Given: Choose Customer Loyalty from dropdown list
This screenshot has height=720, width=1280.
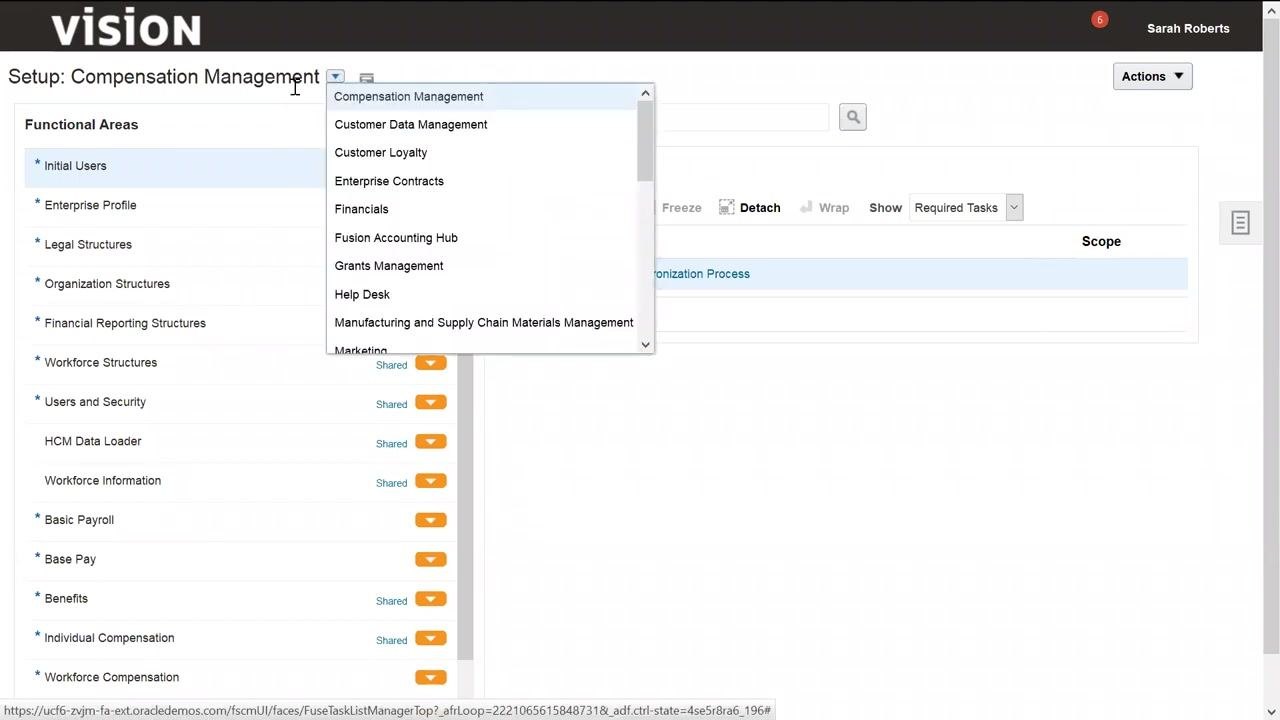Looking at the screenshot, I should click(482, 152).
